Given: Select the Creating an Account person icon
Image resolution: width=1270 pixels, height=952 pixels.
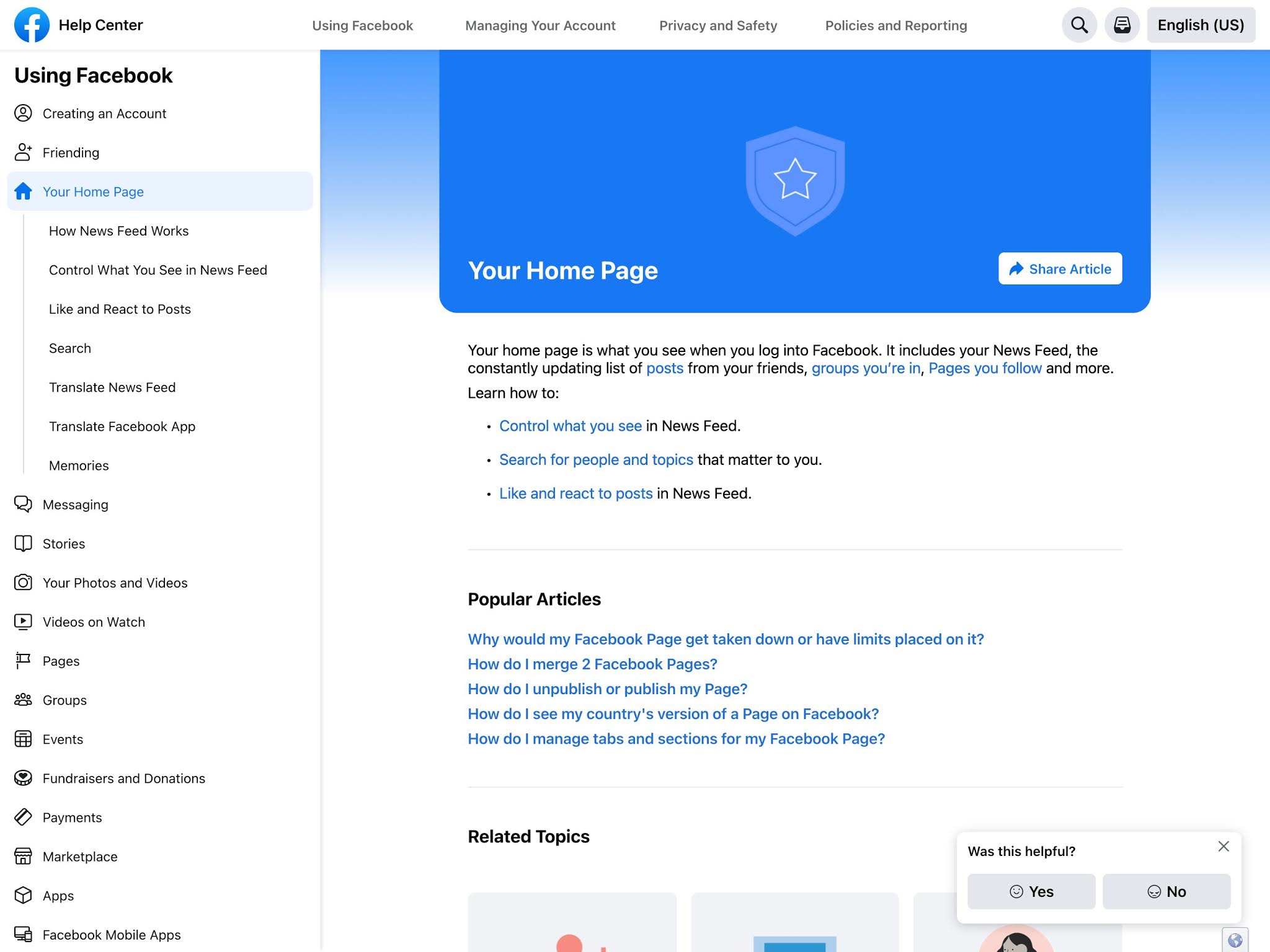Looking at the screenshot, I should tap(23, 113).
